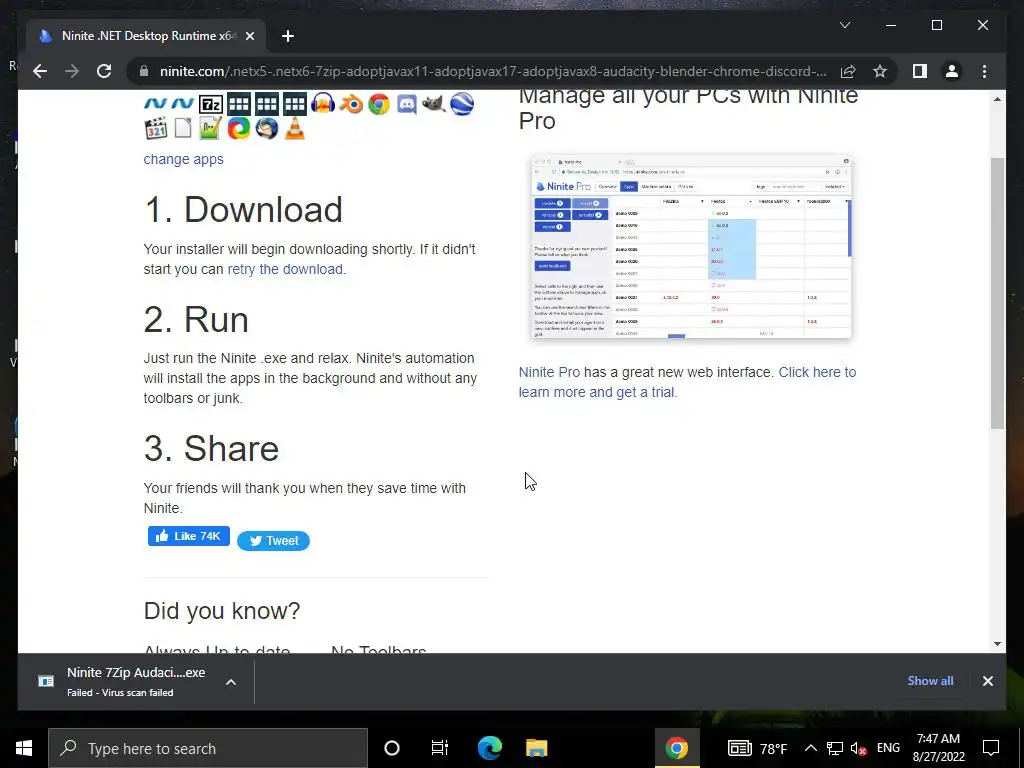Open the notification center
The width and height of the screenshot is (1024, 768).
click(x=991, y=748)
